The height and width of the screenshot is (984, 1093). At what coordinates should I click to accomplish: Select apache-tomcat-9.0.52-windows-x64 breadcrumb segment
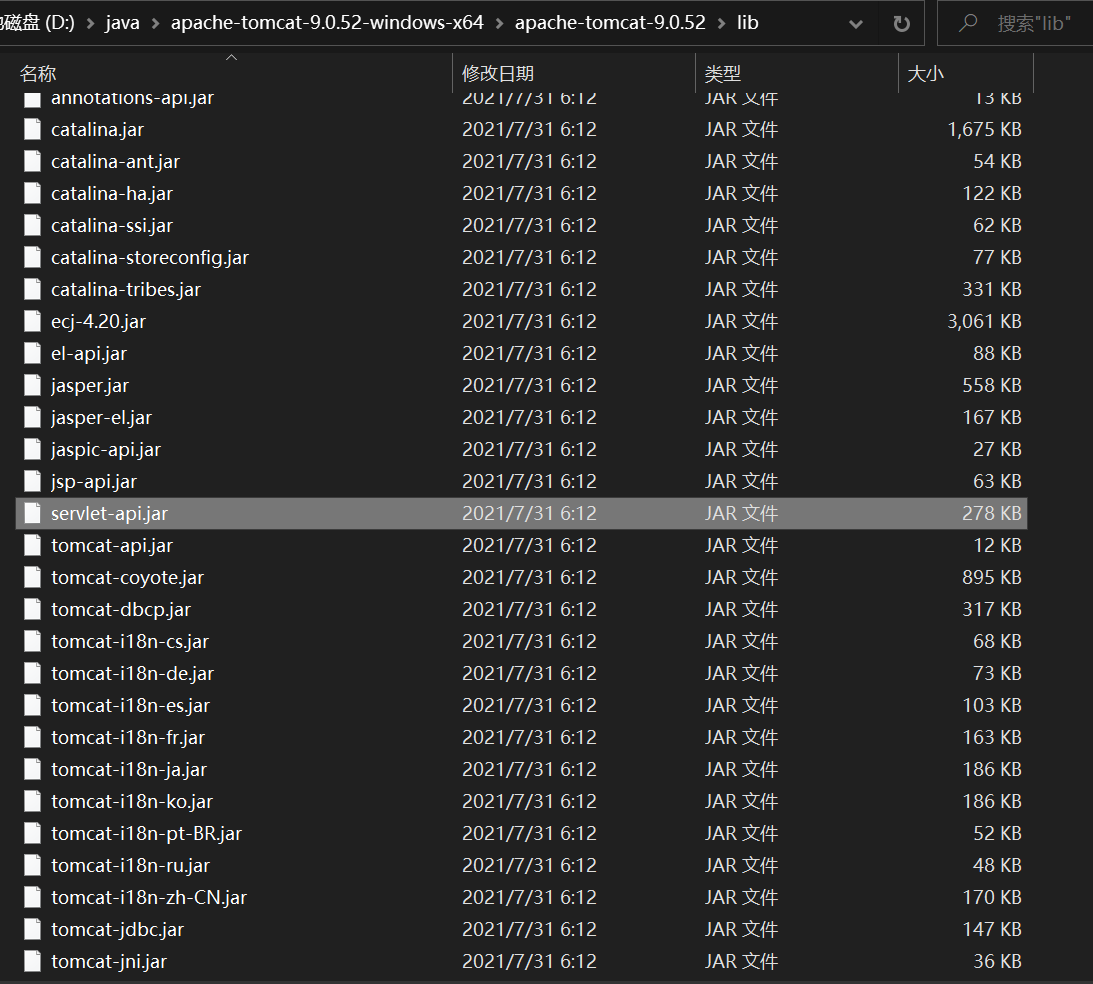pyautogui.click(x=327, y=23)
